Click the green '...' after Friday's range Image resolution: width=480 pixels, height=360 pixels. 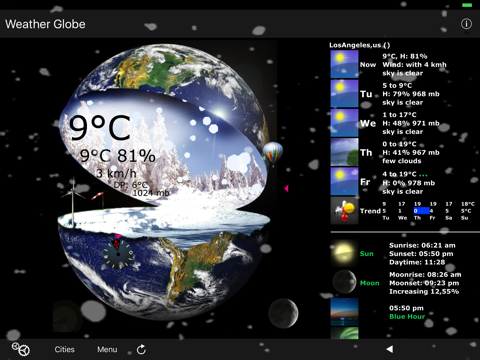423,174
